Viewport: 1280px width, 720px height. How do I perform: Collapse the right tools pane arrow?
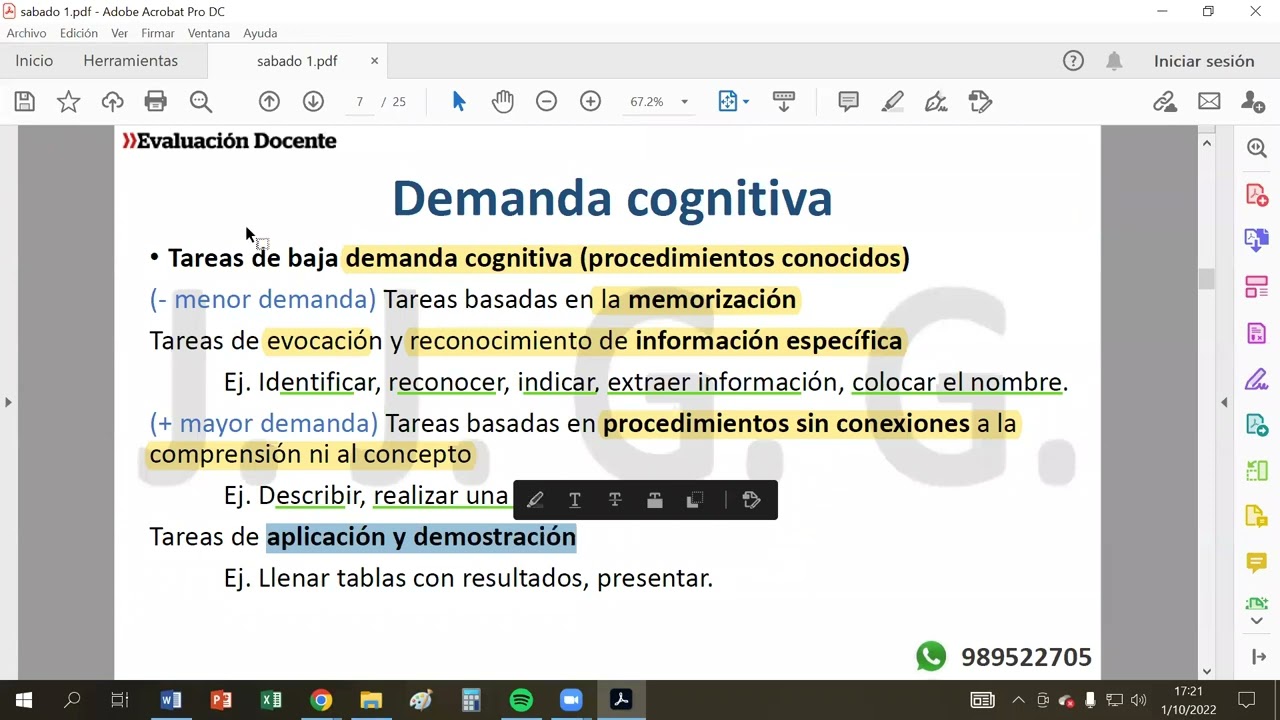coord(1224,402)
